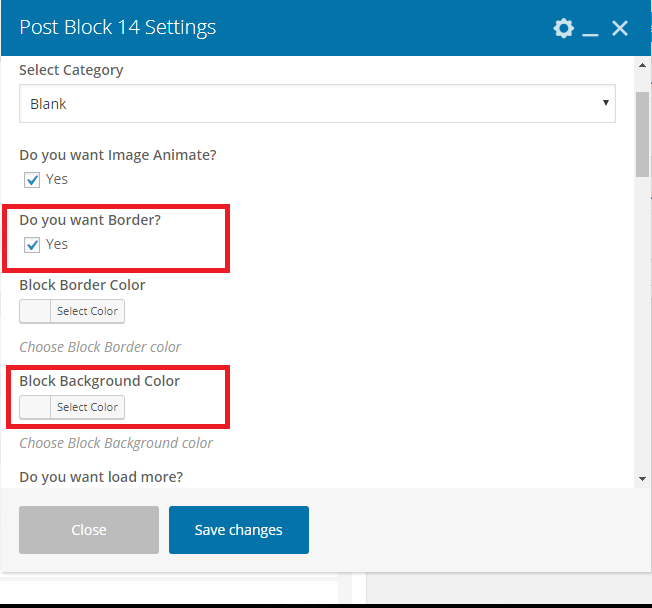Click the 'Do you want load more?' label
The height and width of the screenshot is (608, 652).
(101, 477)
